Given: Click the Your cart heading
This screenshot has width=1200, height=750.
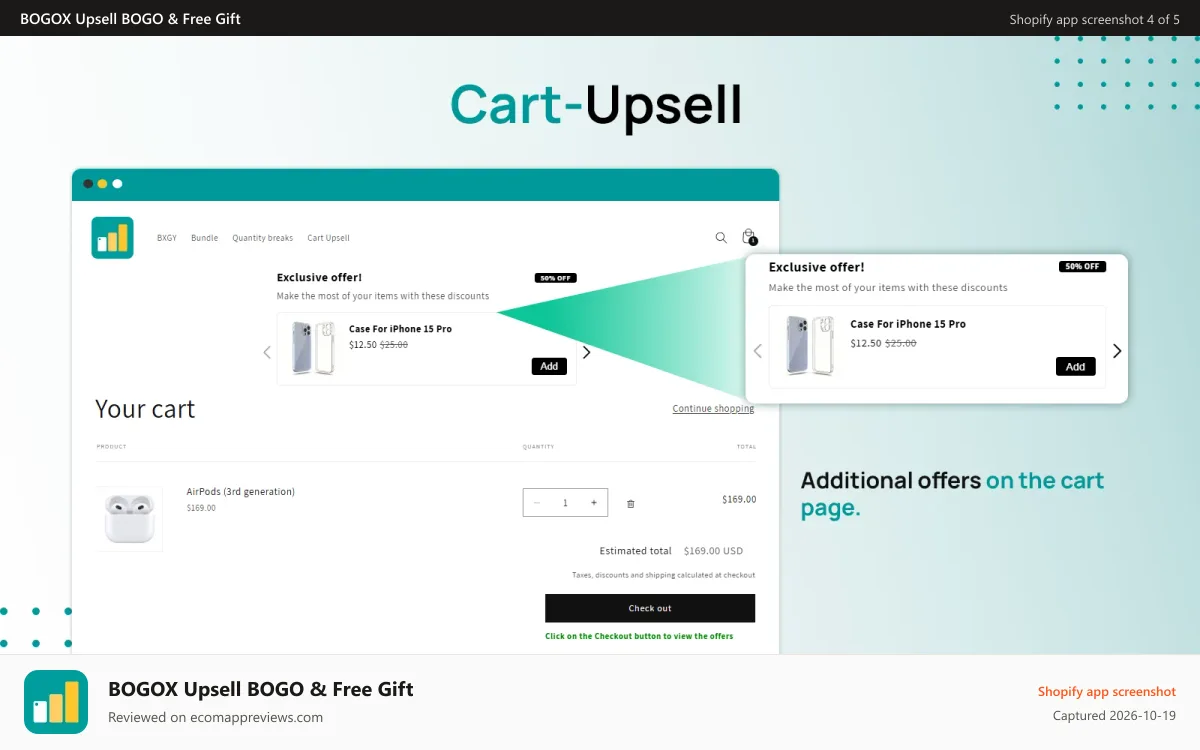Looking at the screenshot, I should [x=145, y=409].
